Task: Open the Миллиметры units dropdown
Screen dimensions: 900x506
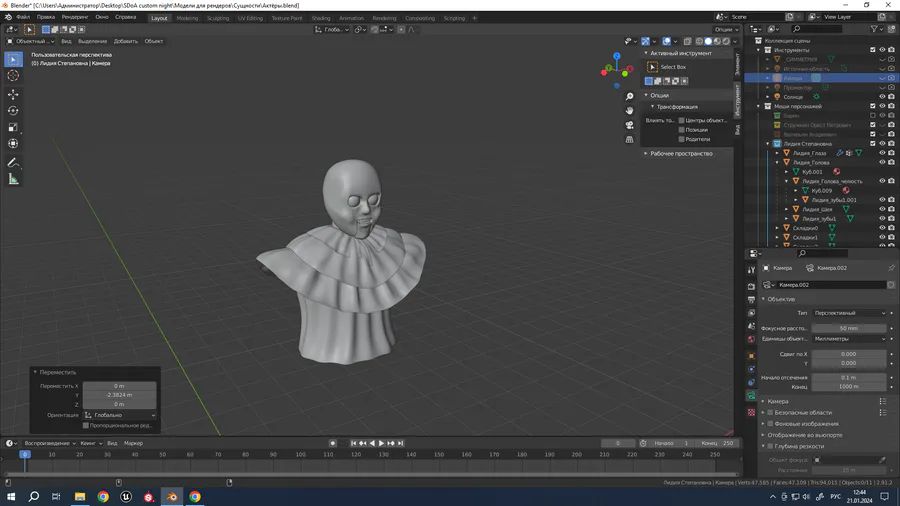Action: click(x=849, y=339)
